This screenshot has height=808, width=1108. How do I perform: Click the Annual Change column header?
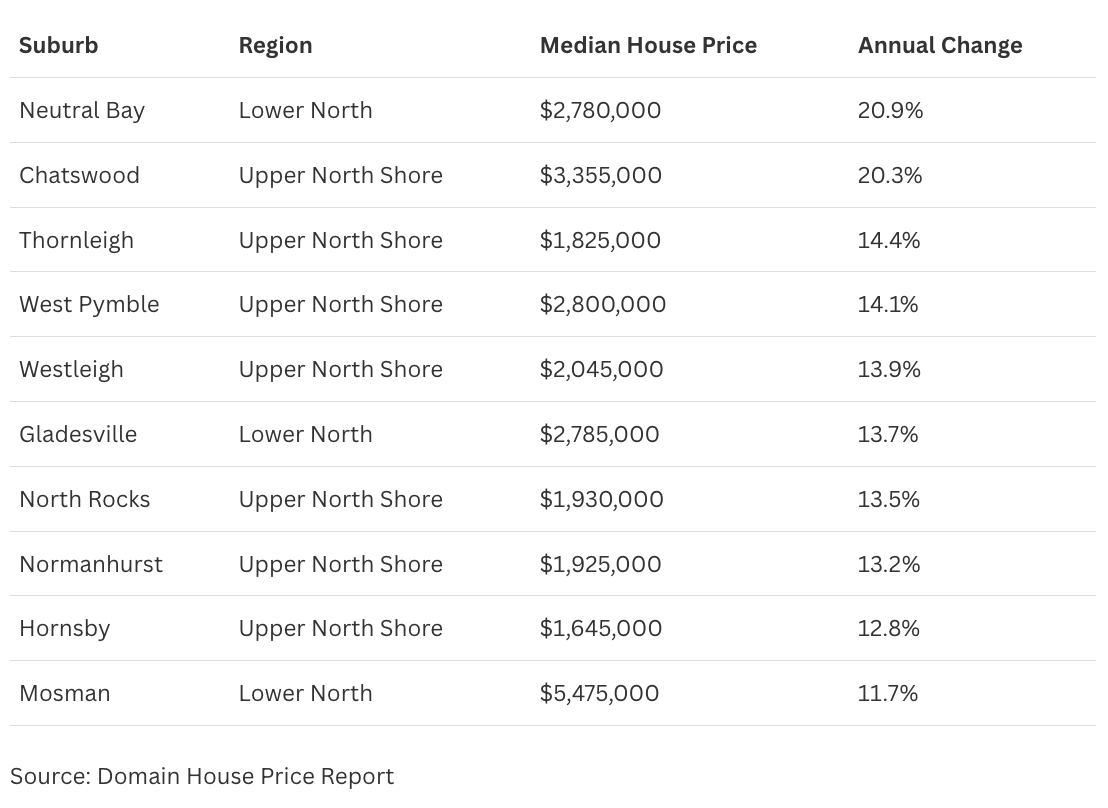pyautogui.click(x=939, y=45)
